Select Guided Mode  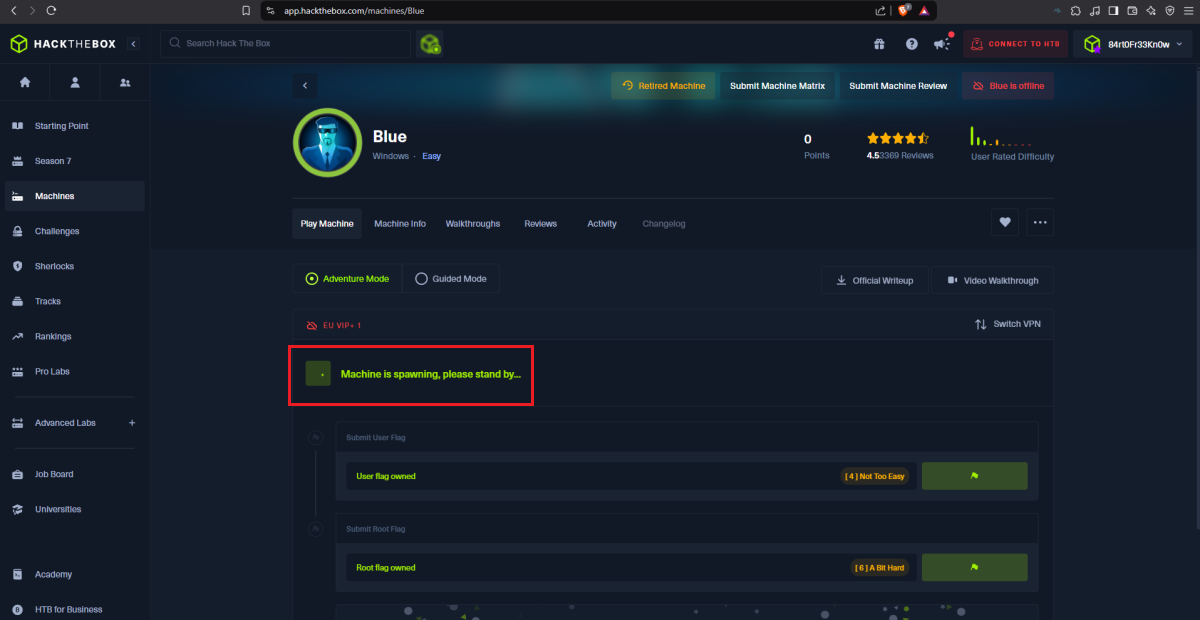pyautogui.click(x=451, y=279)
